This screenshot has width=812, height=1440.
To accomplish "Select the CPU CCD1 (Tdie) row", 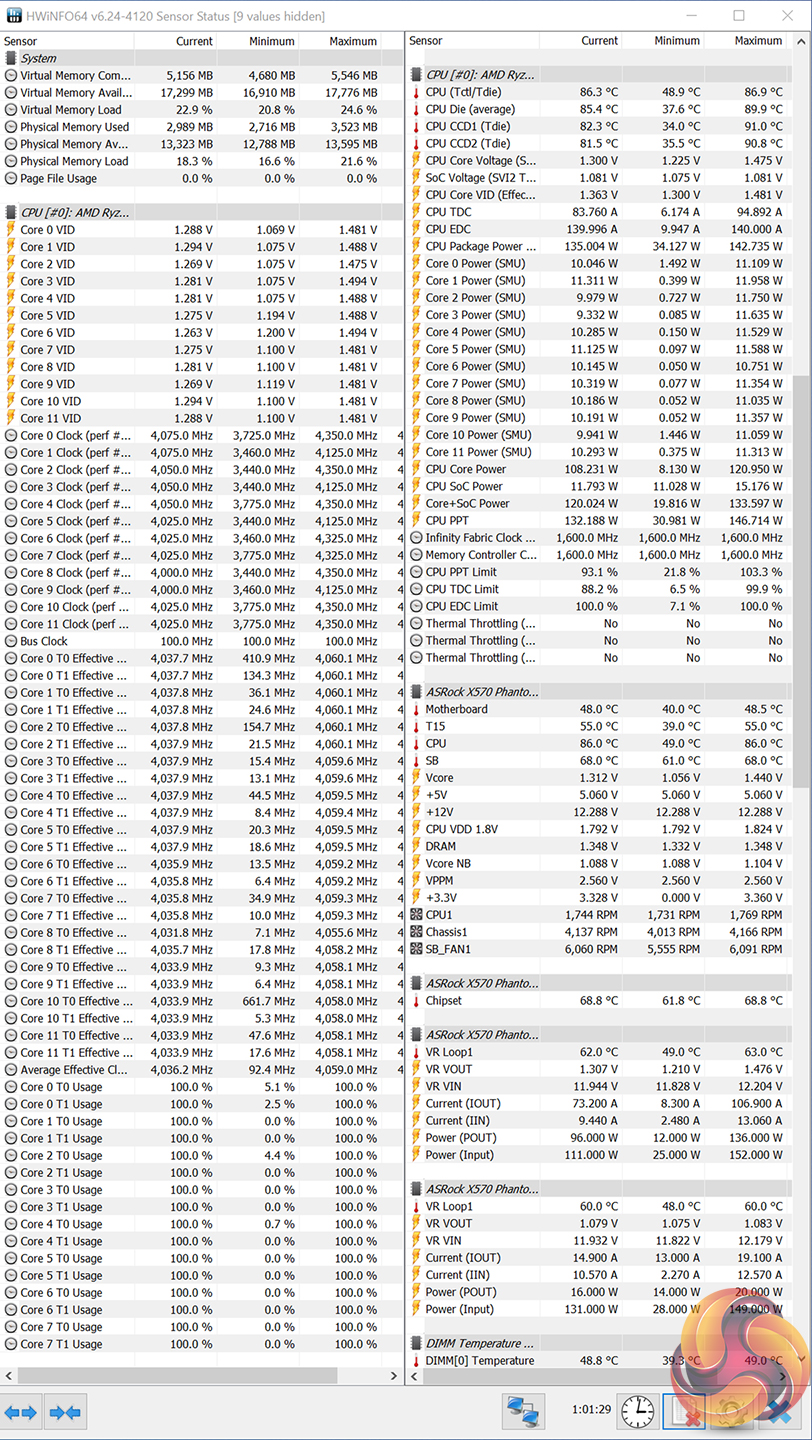I will (600, 127).
